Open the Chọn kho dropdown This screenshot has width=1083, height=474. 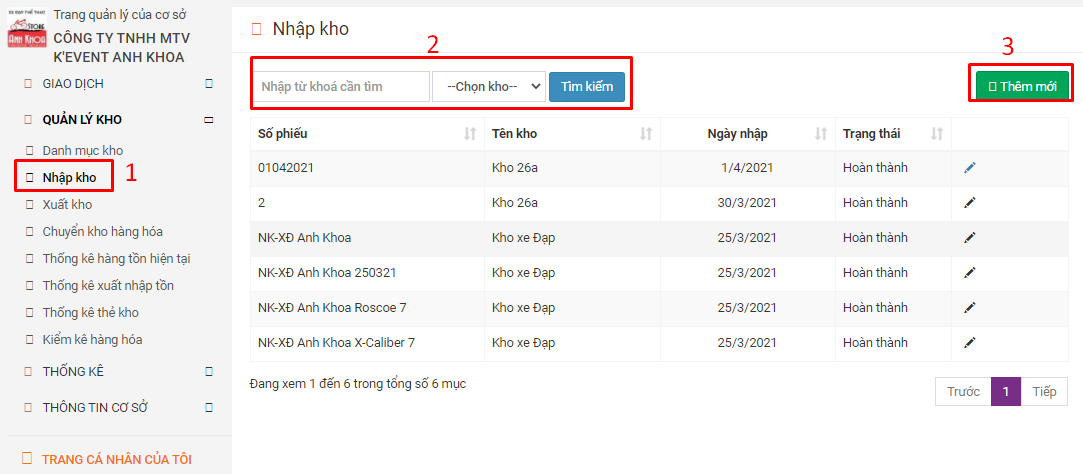[x=489, y=87]
